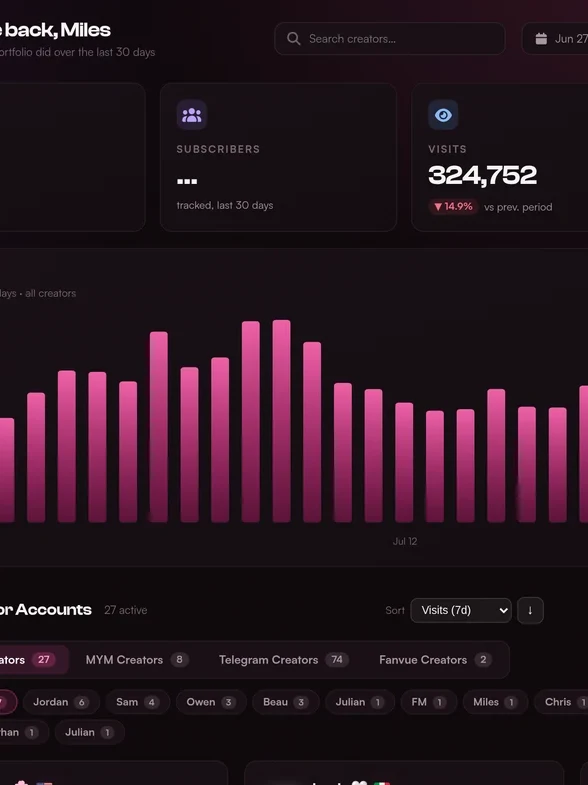The image size is (588, 785).
Task: Select the FM filter chip
Action: [429, 702]
